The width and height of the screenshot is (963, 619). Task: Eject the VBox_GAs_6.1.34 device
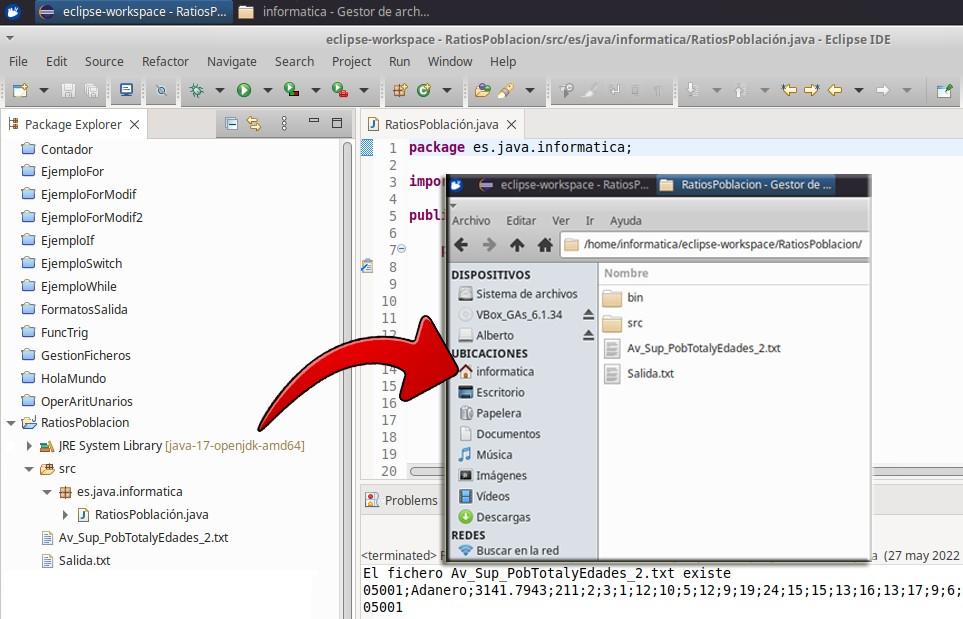pyautogui.click(x=588, y=314)
